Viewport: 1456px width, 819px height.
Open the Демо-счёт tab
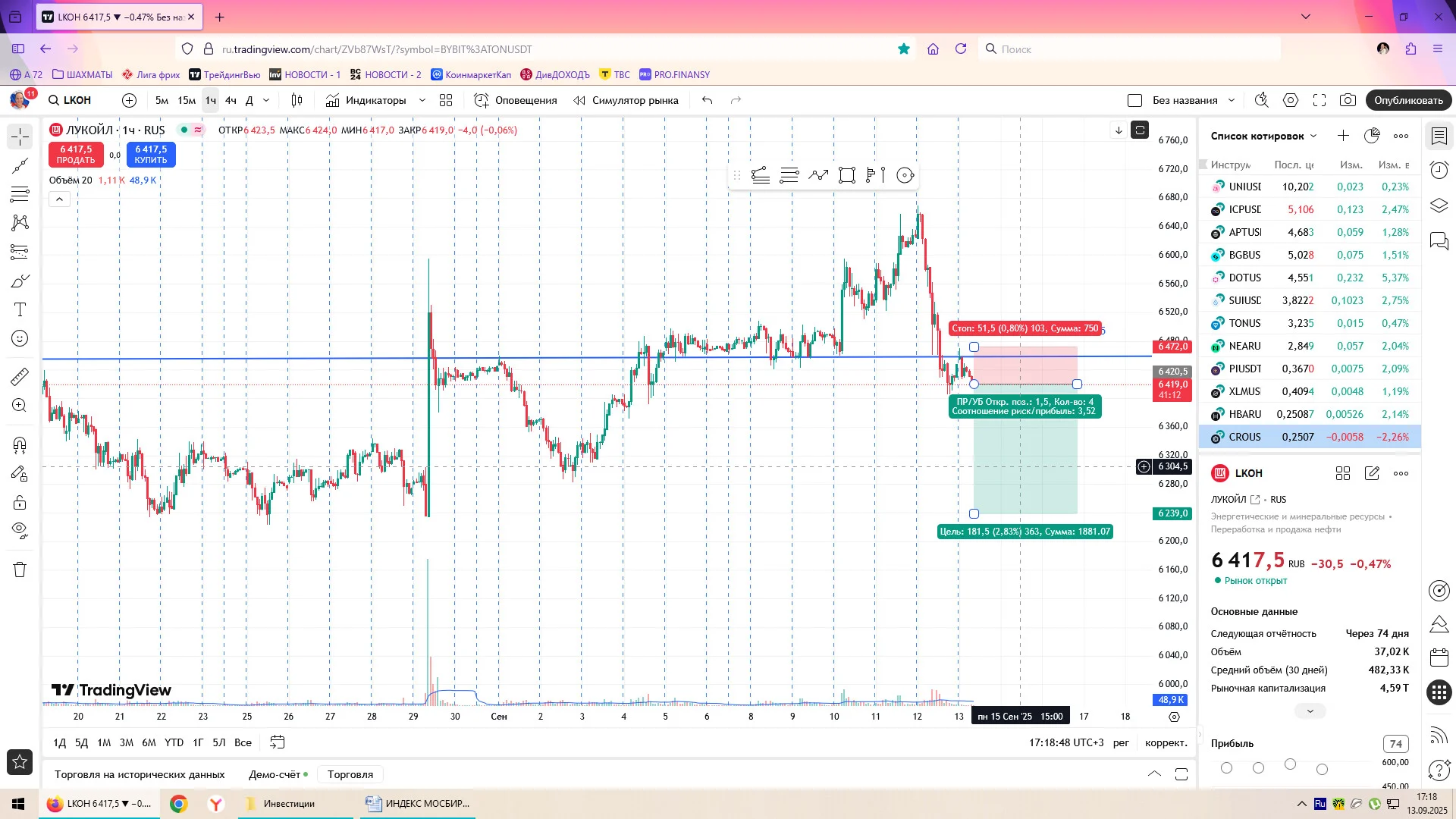(278, 774)
